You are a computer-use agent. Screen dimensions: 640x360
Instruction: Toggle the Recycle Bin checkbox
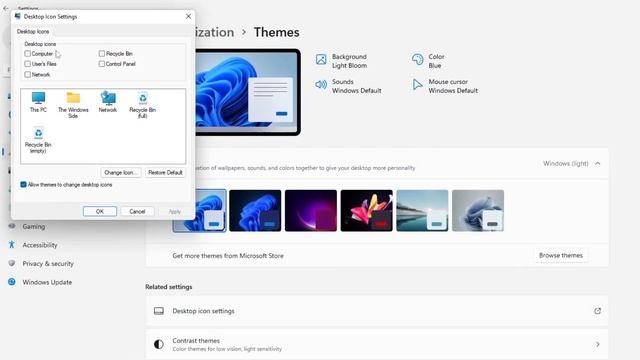click(x=102, y=53)
